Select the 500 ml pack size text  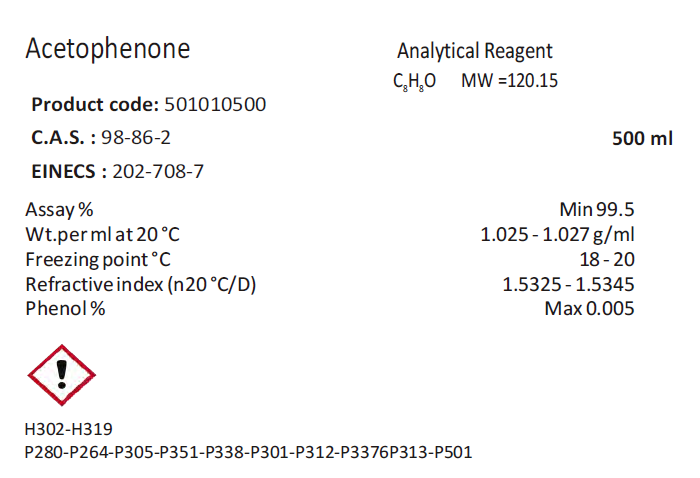[642, 139]
